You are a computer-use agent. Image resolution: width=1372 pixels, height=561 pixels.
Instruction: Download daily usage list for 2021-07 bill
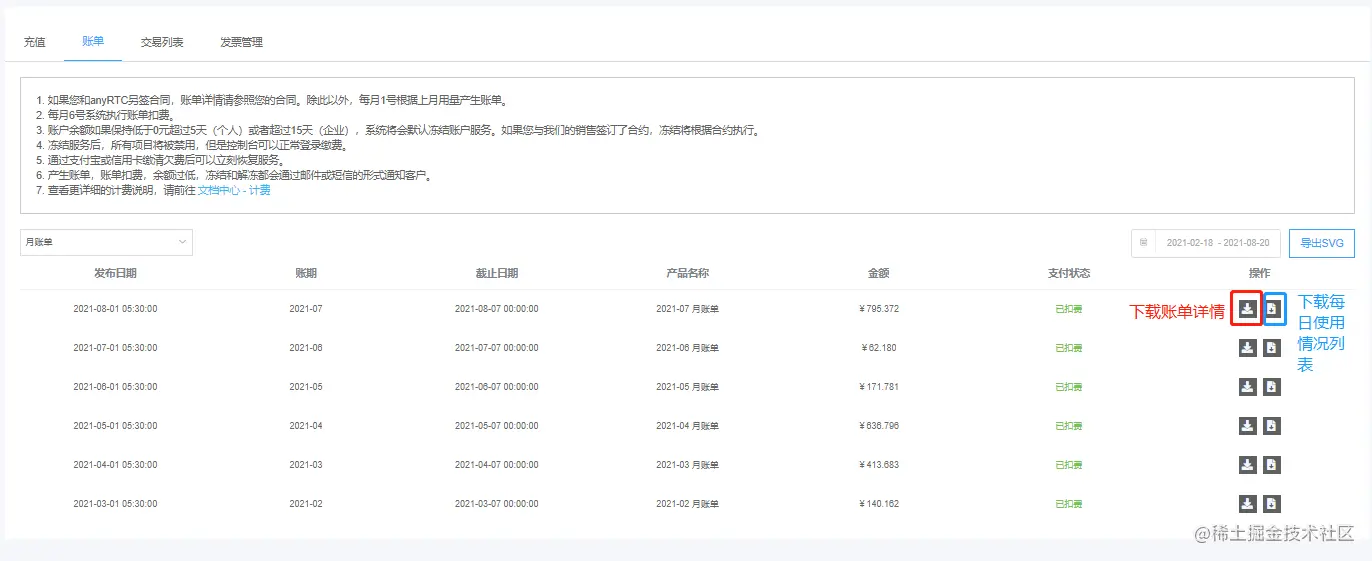(1271, 309)
